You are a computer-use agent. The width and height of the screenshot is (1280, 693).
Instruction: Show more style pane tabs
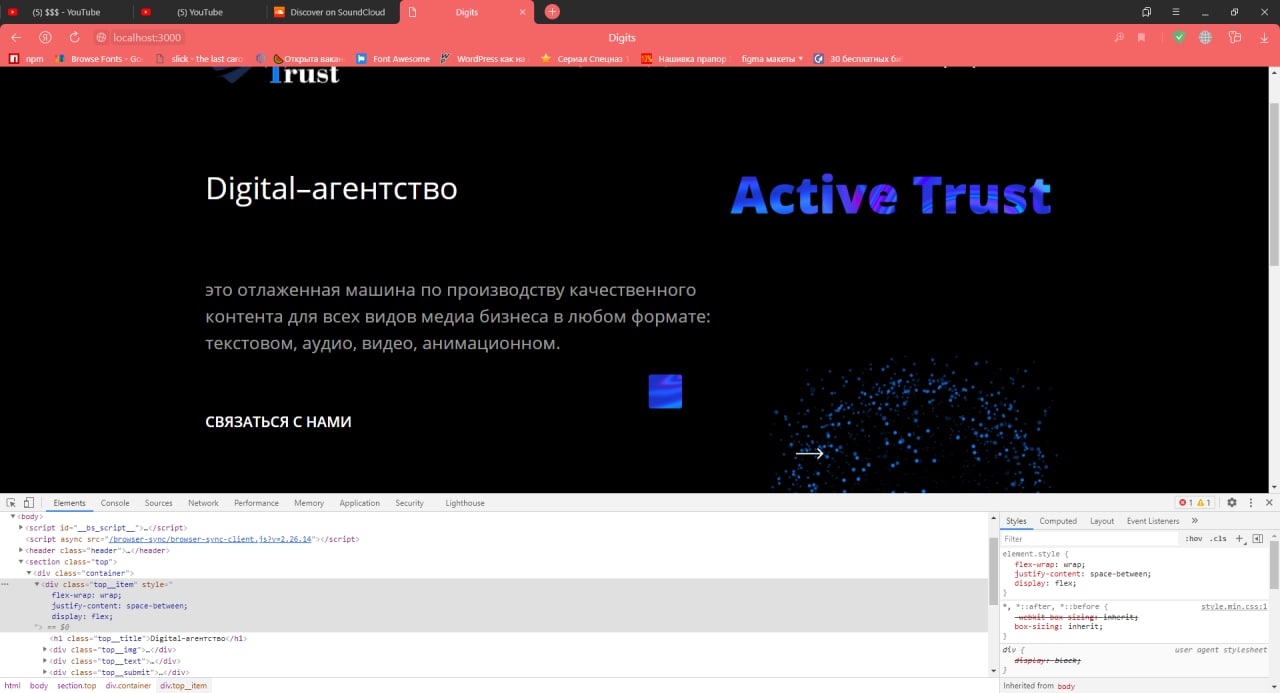click(1194, 521)
